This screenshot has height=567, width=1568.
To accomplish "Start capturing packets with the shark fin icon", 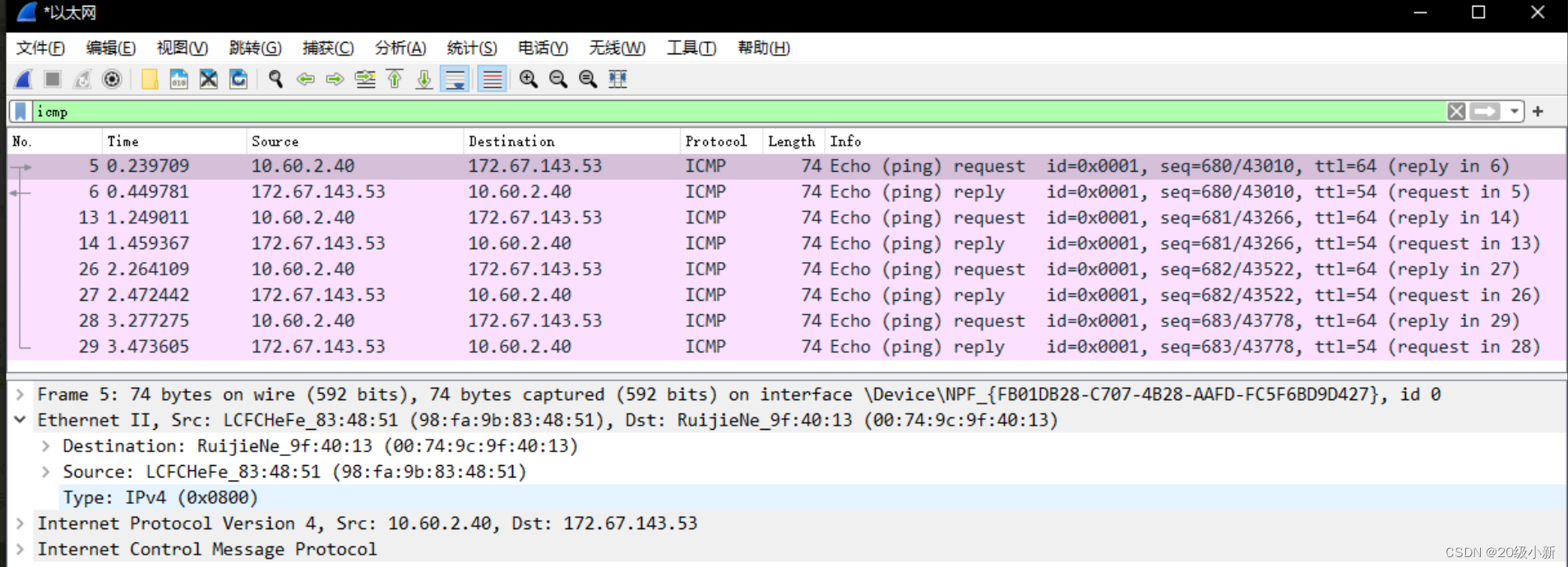I will click(24, 79).
